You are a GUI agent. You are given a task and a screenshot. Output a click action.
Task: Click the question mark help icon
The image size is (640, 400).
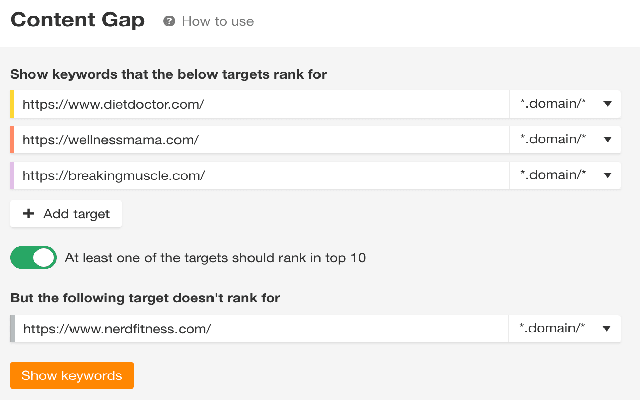coord(169,21)
